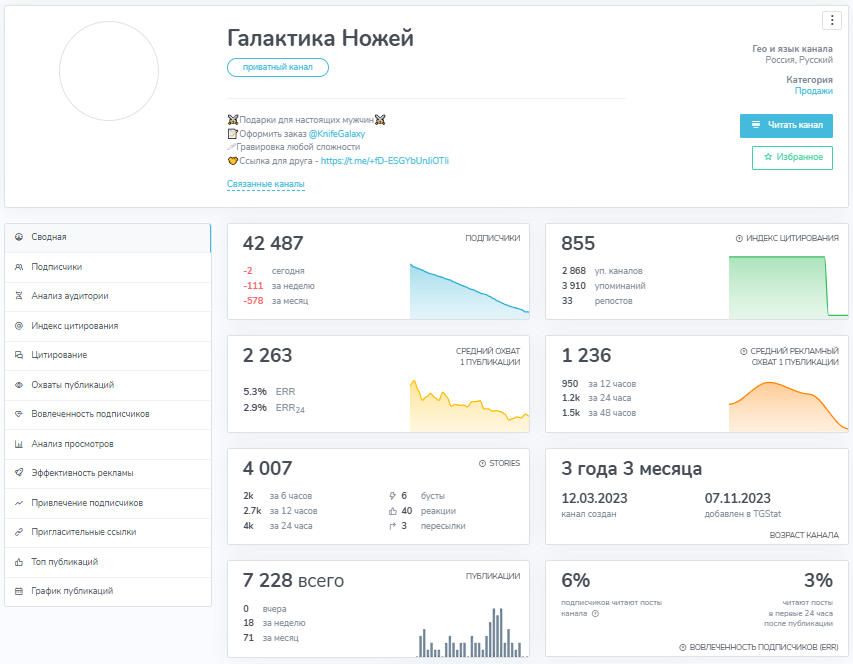Click info icon next to ИНДЕКС ЦИТИРОВАНИЯ
853x664 pixels.
pos(739,238)
